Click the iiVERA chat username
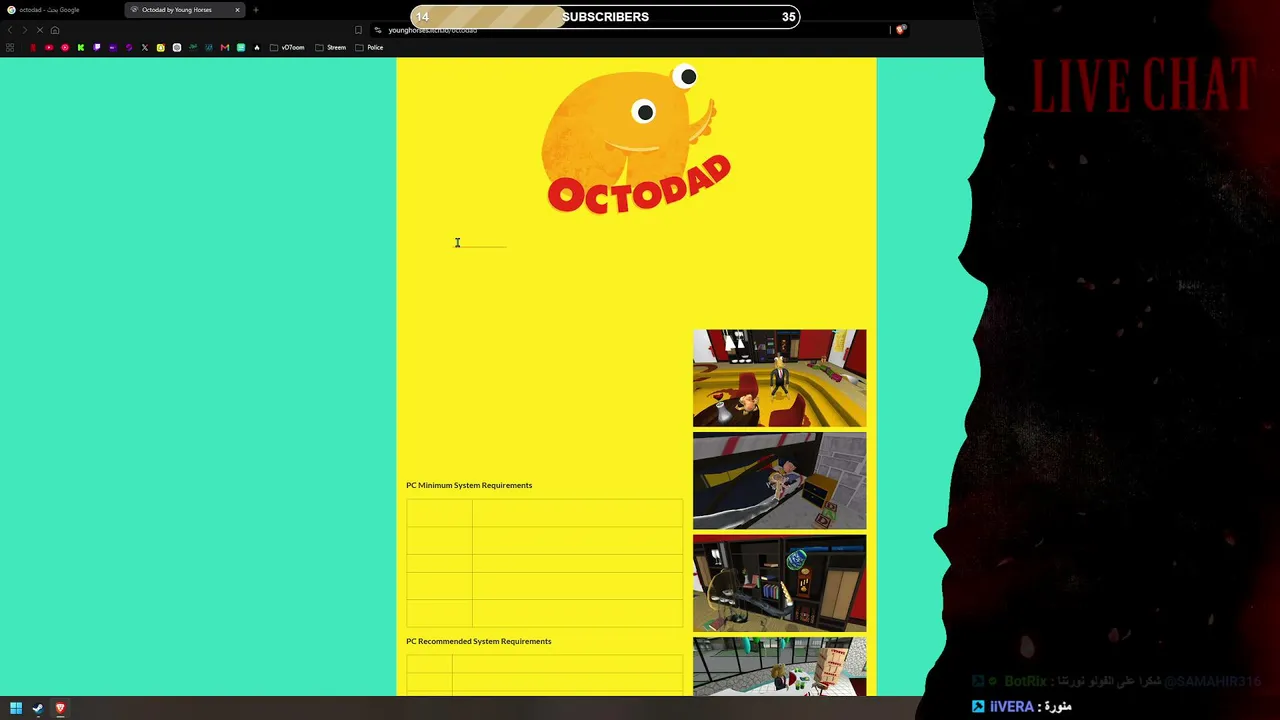The image size is (1280, 720). (1011, 706)
